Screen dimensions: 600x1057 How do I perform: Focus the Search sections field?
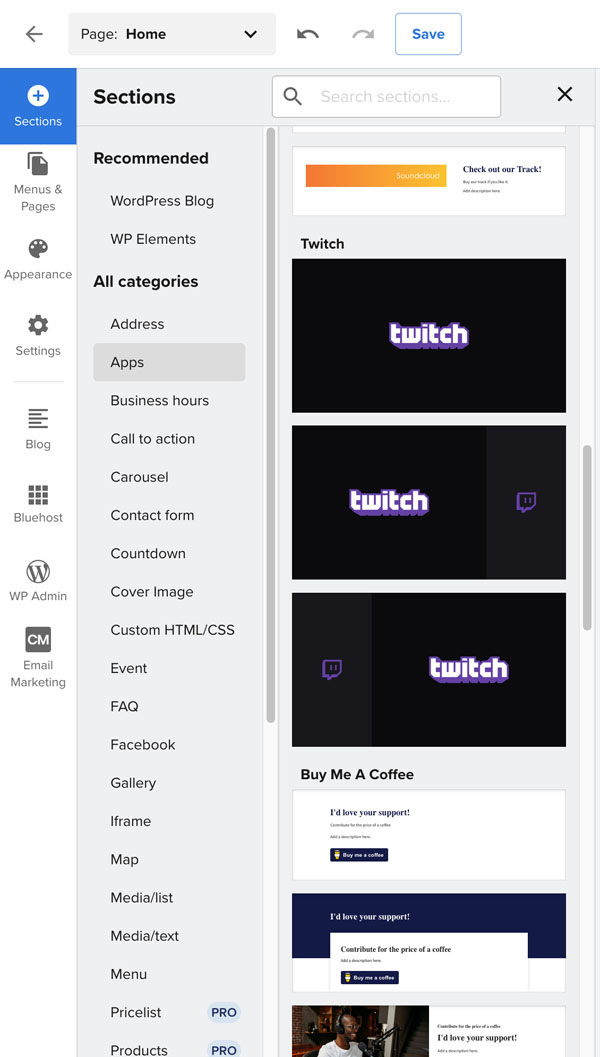click(x=386, y=96)
